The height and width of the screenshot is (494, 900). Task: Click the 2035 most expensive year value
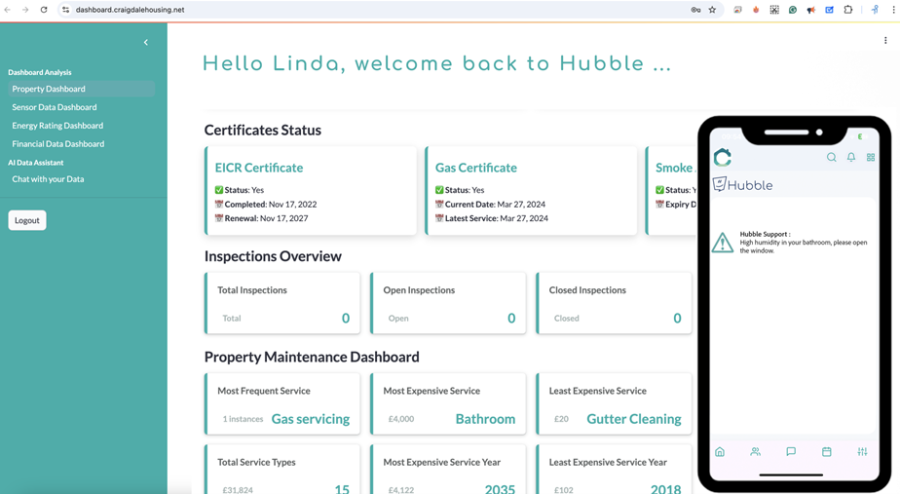point(500,489)
